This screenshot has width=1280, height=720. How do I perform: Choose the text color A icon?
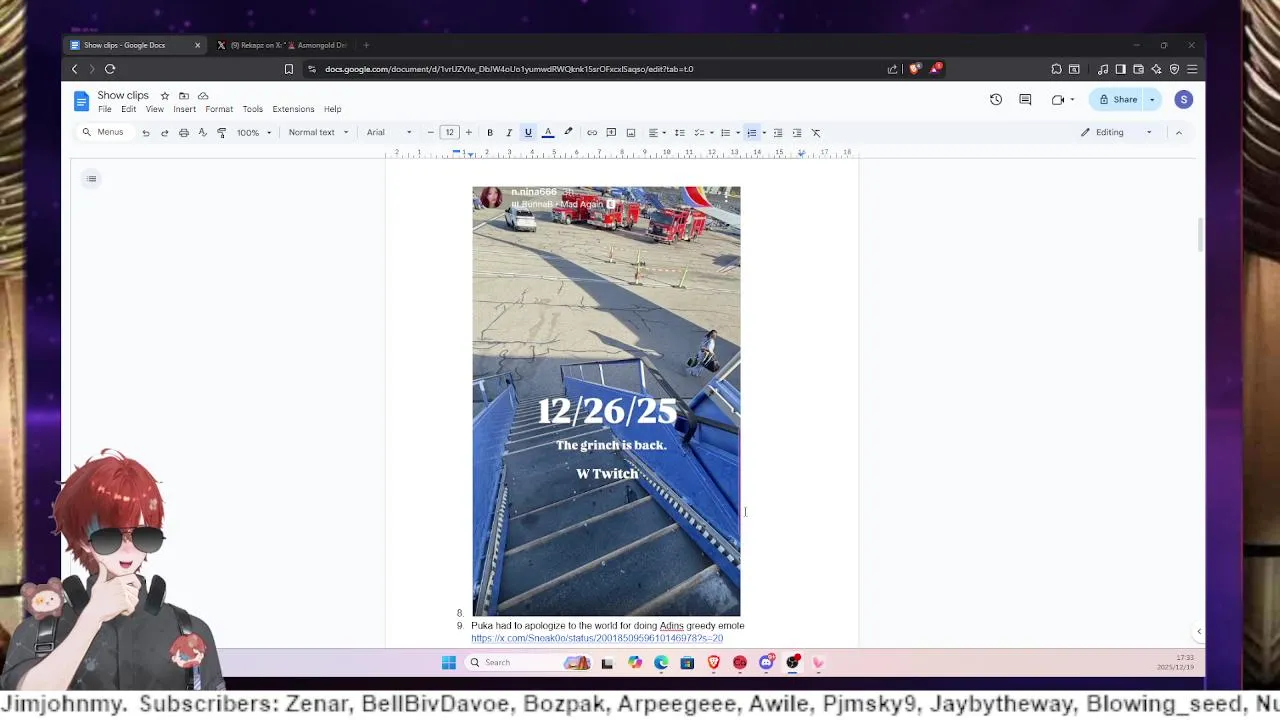(548, 133)
